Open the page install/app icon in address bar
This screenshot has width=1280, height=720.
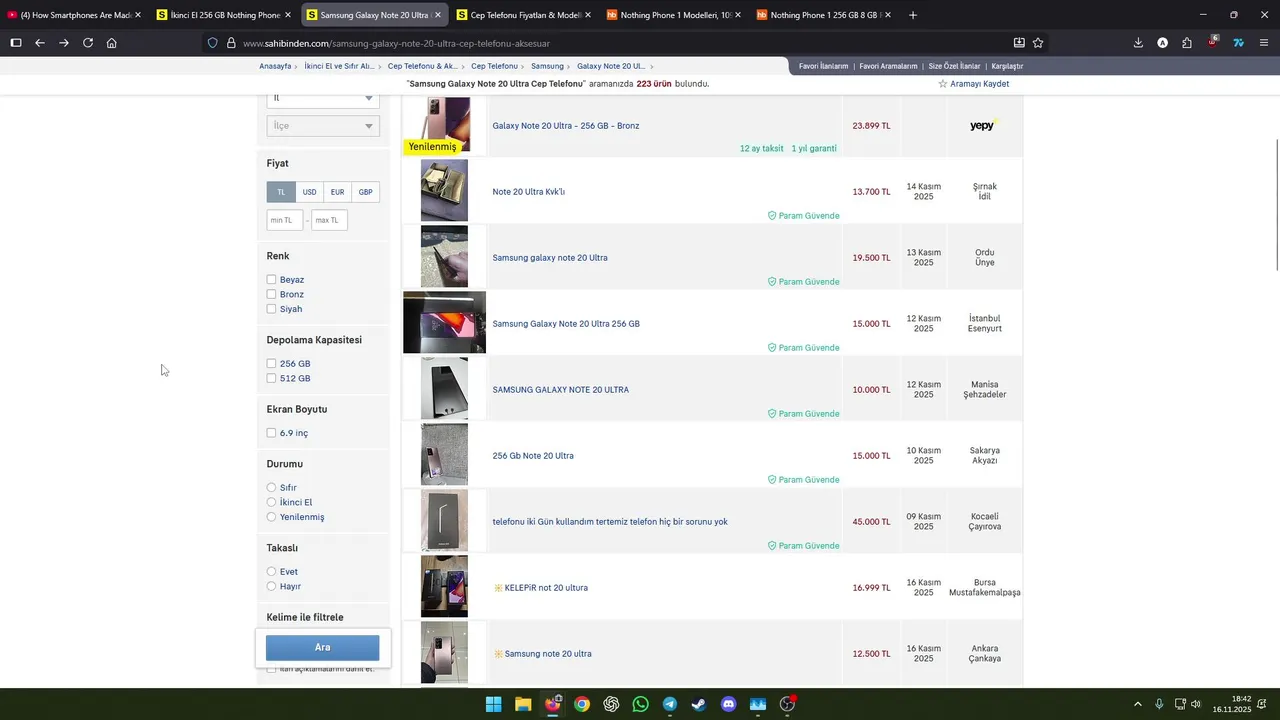click(x=1018, y=43)
